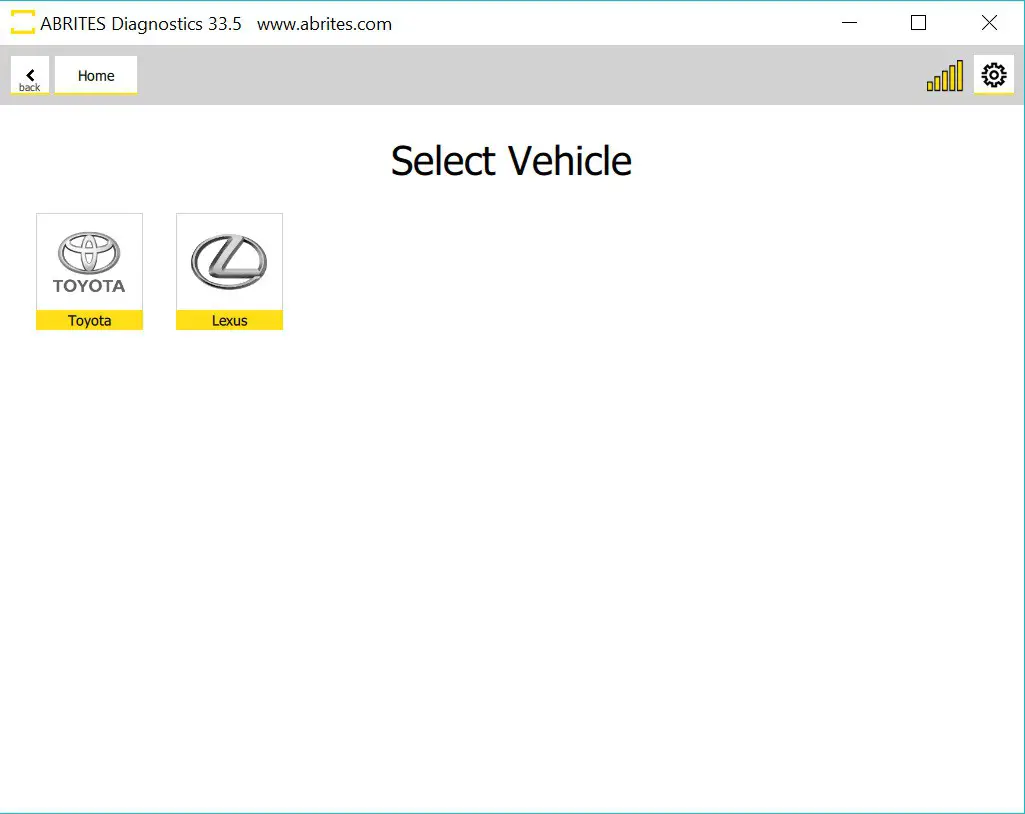Image resolution: width=1025 pixels, height=814 pixels.
Task: Click the Select Vehicle heading
Action: tap(511, 160)
